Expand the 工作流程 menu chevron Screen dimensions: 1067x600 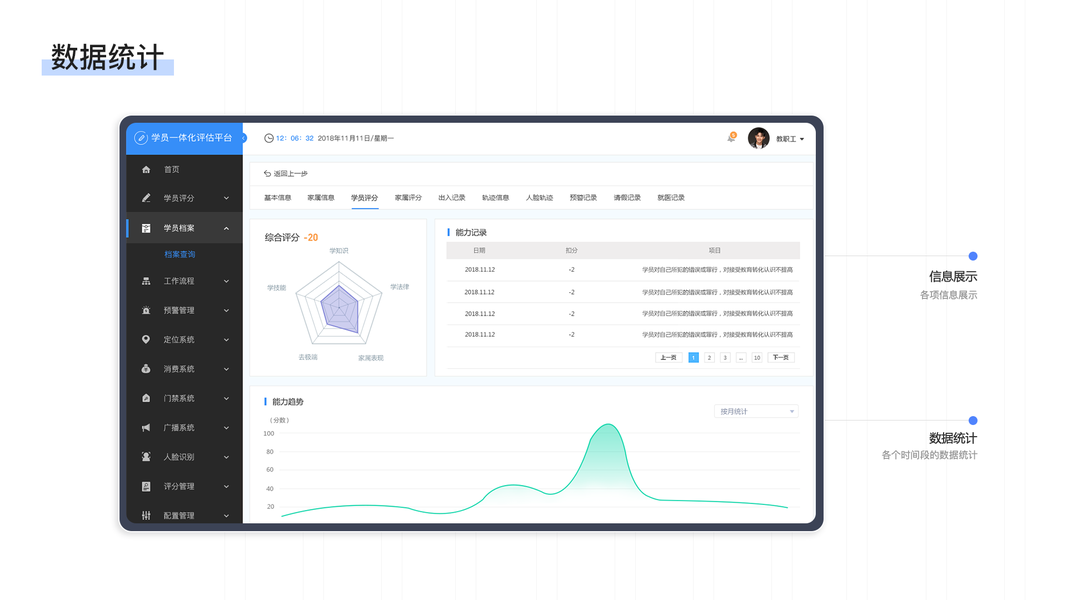coord(226,281)
